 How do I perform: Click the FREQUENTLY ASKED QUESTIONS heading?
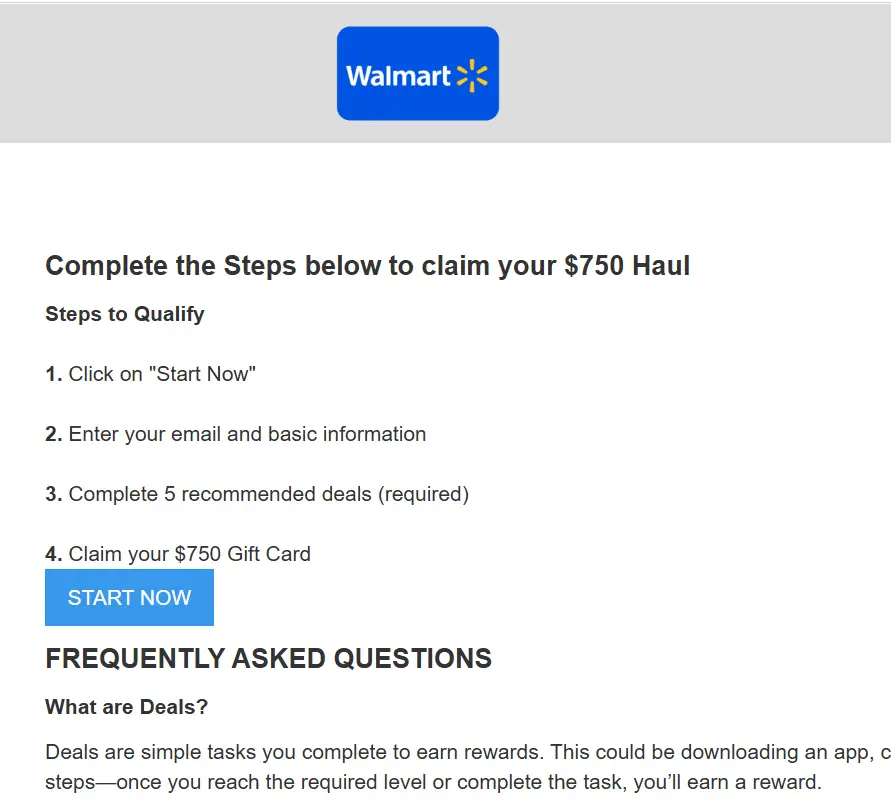point(268,658)
